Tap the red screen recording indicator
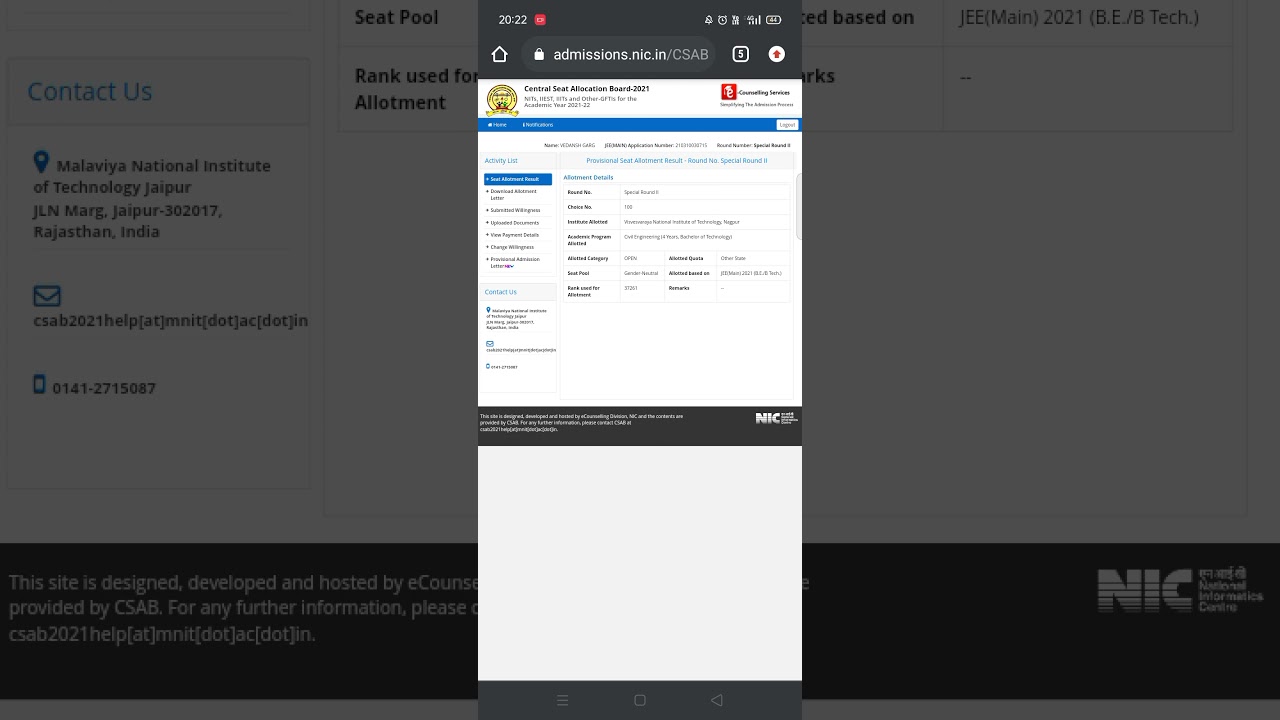 click(x=540, y=20)
